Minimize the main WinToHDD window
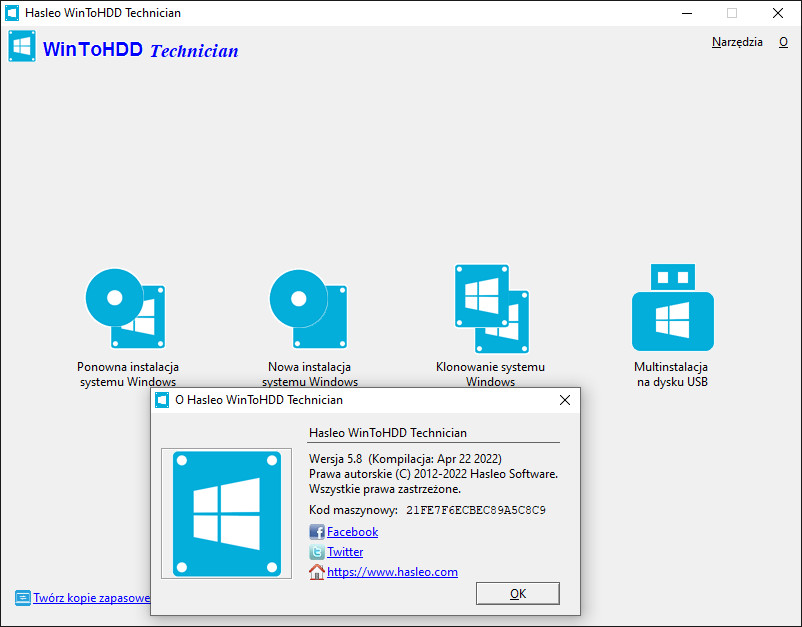802x627 pixels. click(x=687, y=13)
